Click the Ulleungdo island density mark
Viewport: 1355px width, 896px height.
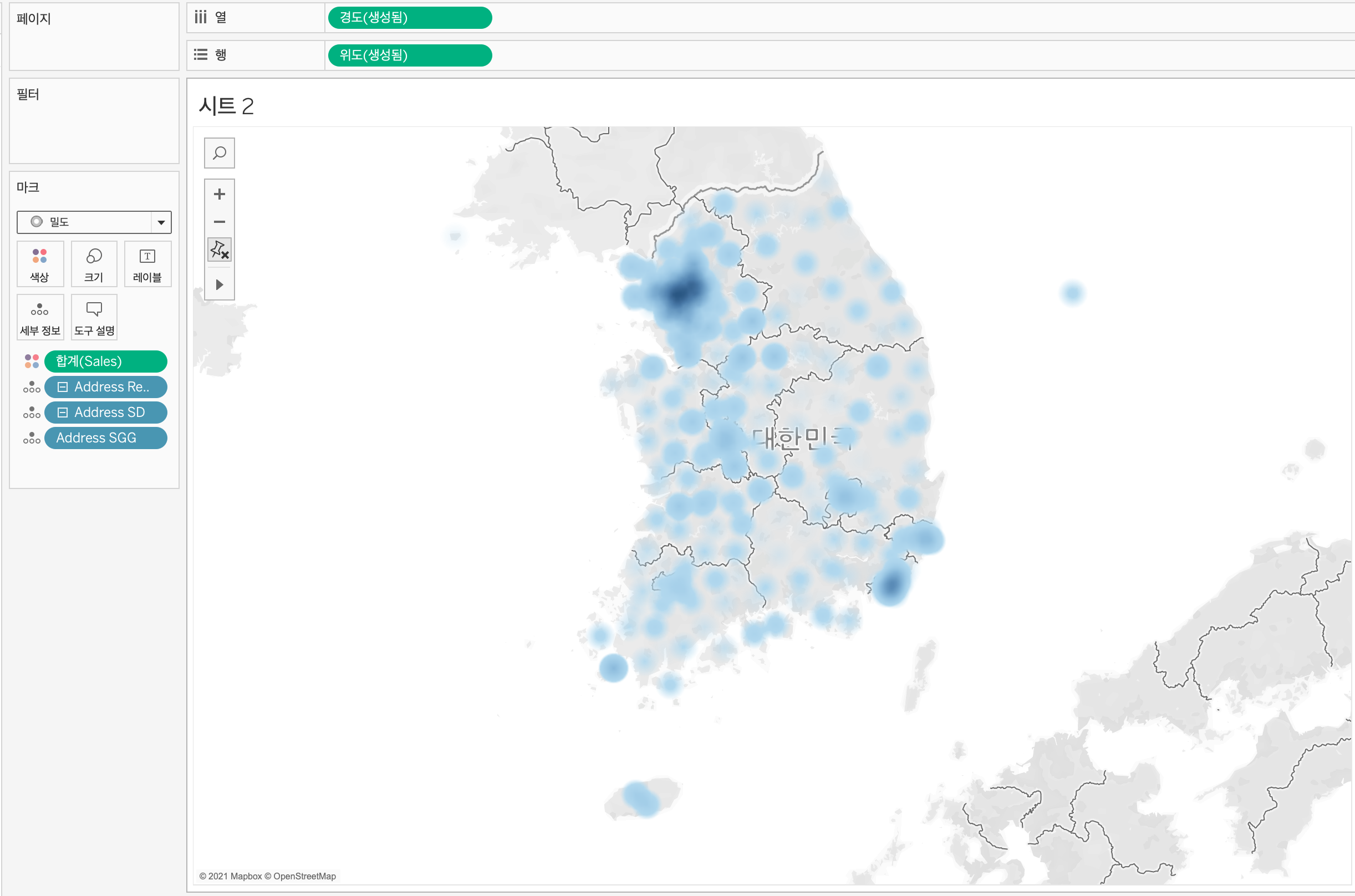pos(1072,293)
